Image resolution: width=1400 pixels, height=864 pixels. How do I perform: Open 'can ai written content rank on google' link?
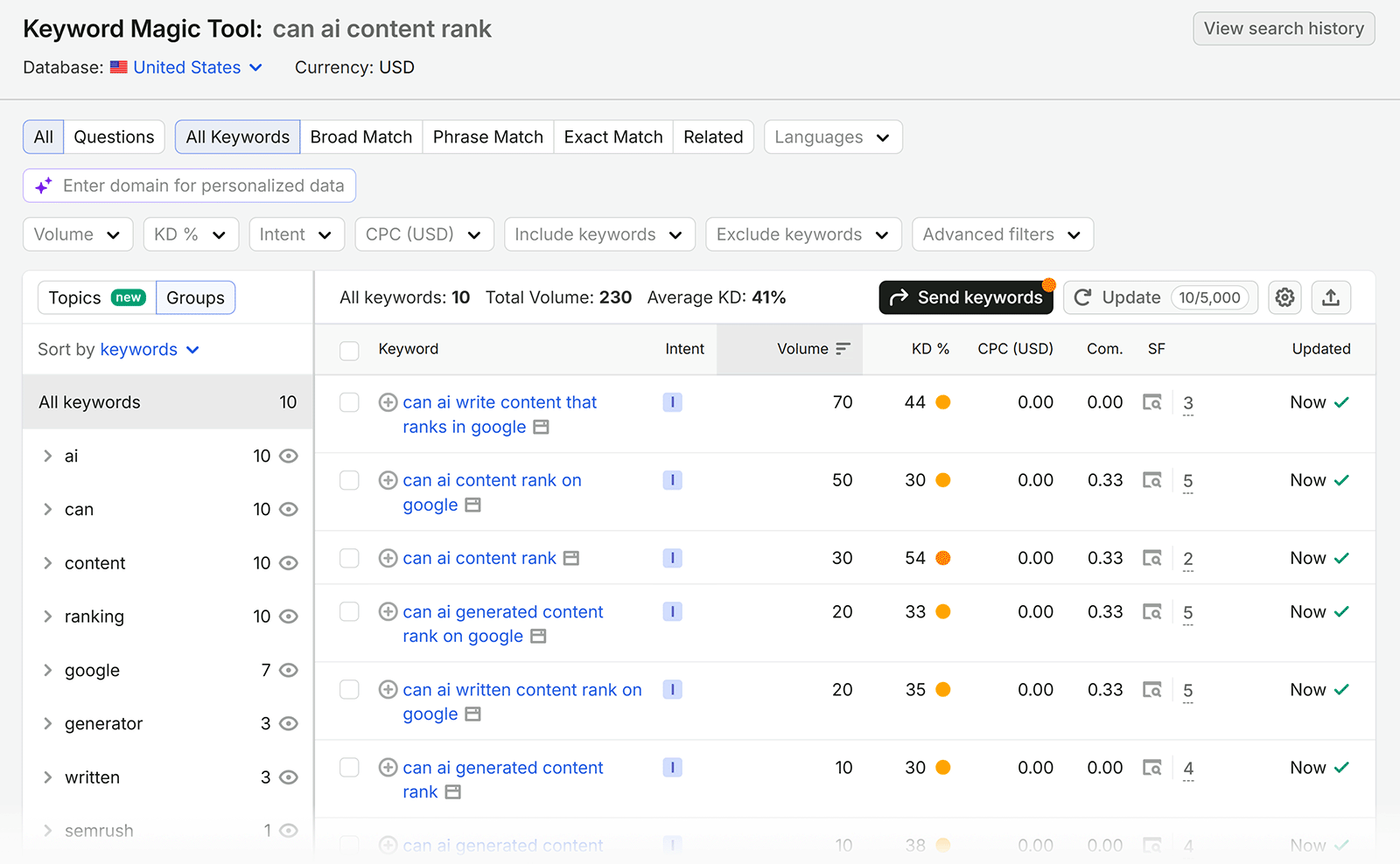tap(522, 702)
